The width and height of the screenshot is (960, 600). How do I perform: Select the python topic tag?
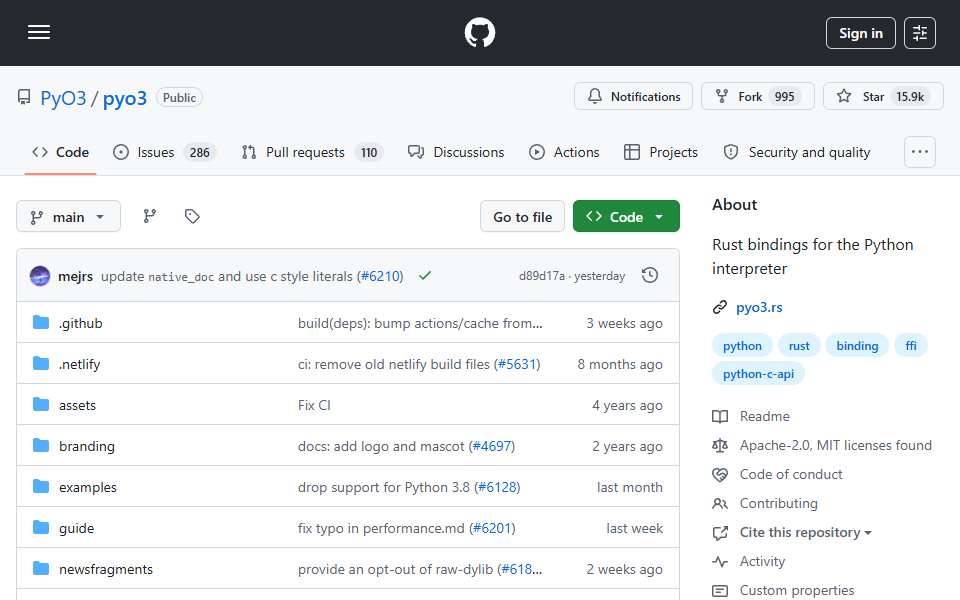coord(742,346)
